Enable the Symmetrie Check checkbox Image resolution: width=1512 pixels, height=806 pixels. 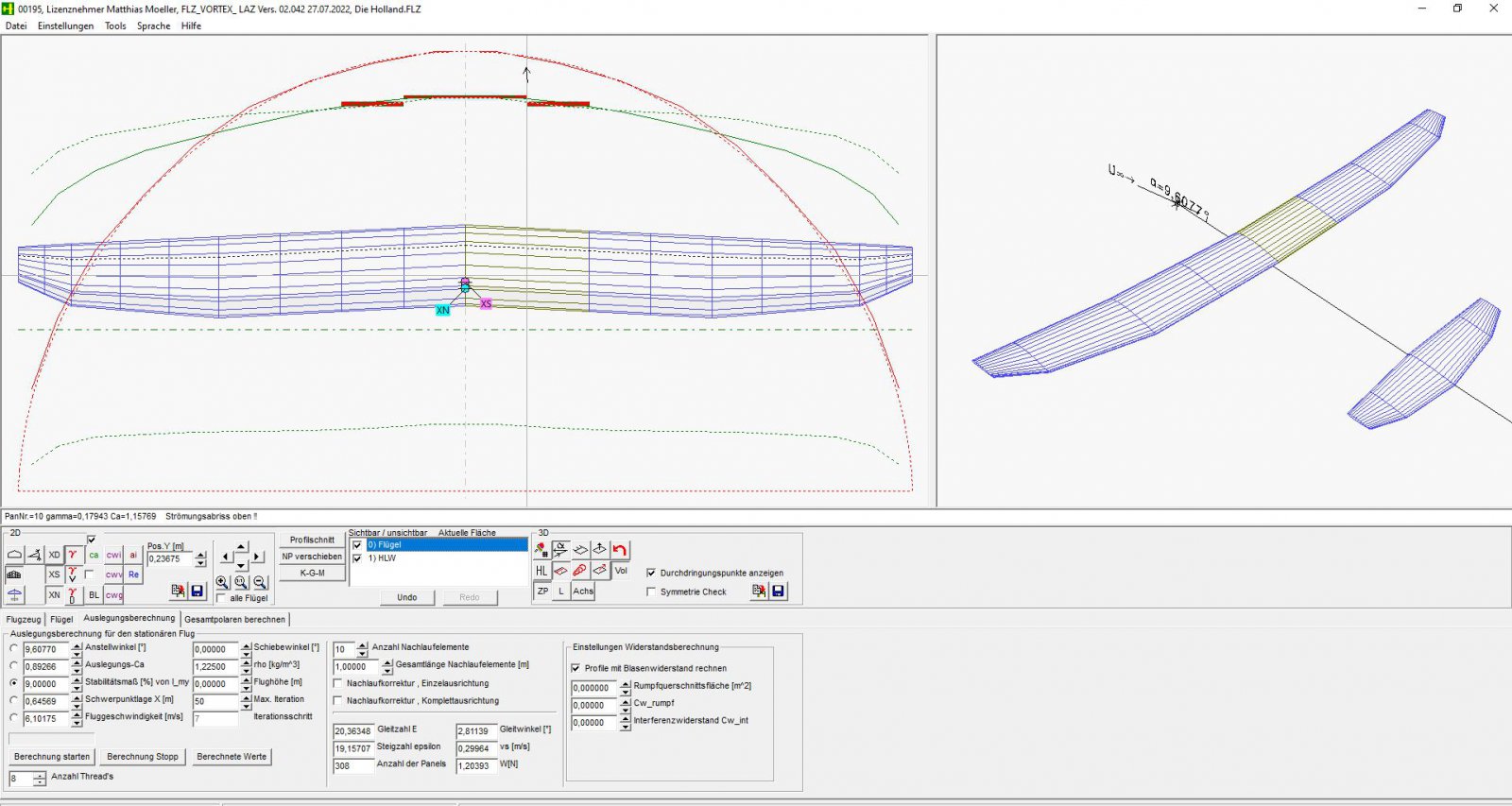click(x=651, y=592)
